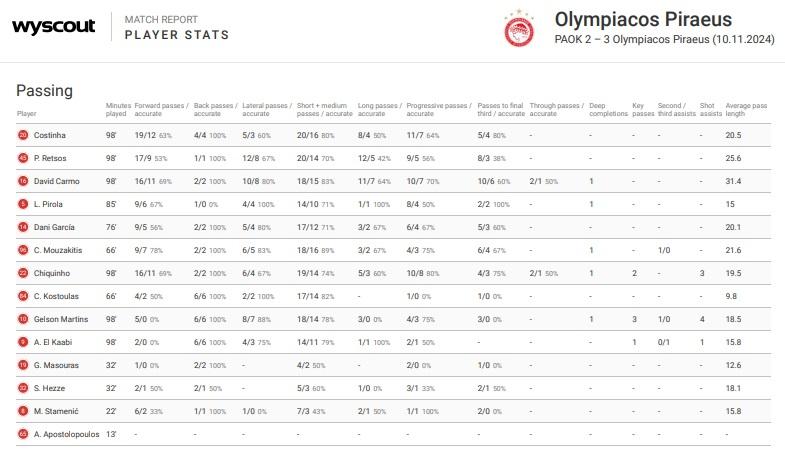The image size is (785, 469).
Task: Click P. Retsos's number 45 badge
Action: pyautogui.click(x=23, y=158)
